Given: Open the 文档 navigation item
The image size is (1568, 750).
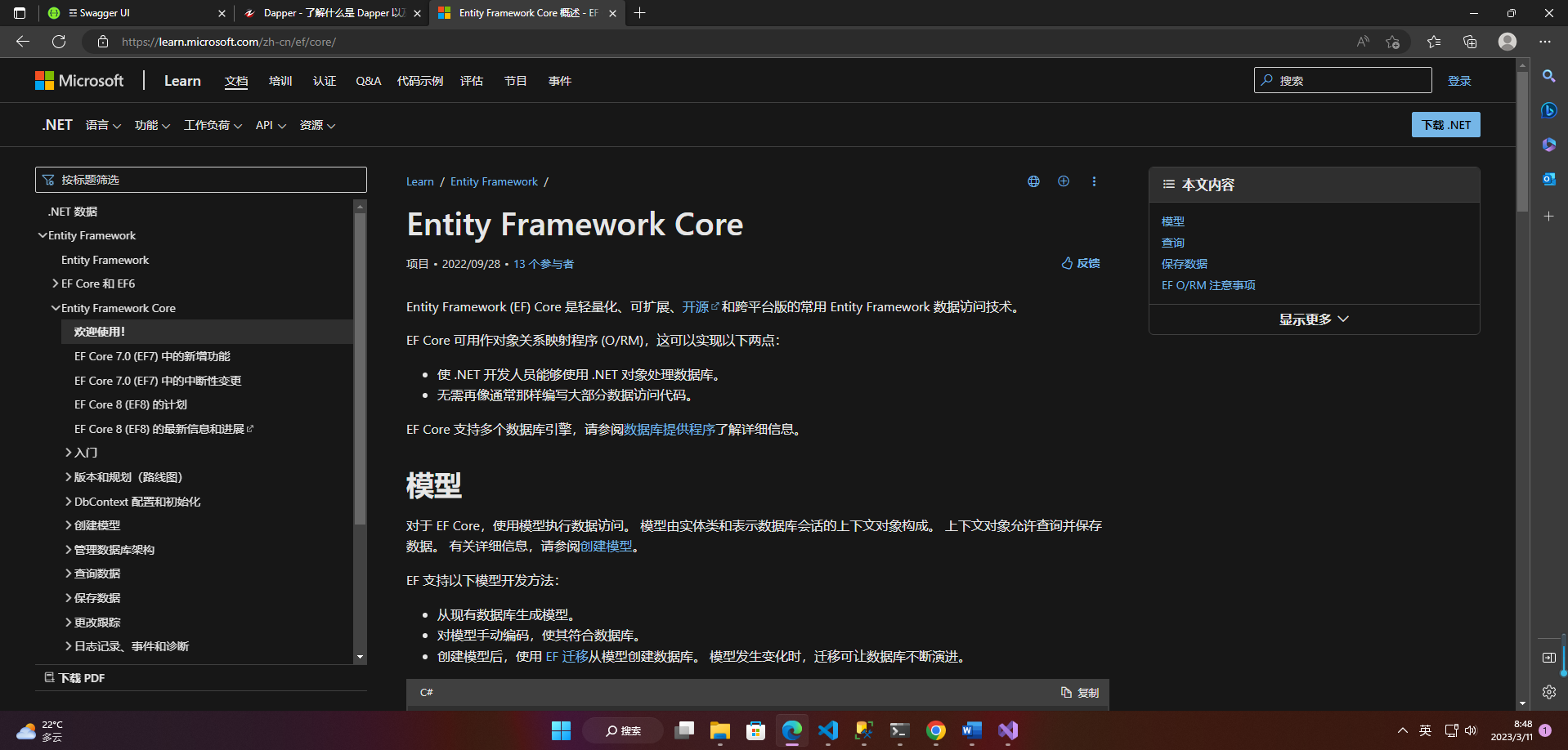Looking at the screenshot, I should [x=236, y=81].
